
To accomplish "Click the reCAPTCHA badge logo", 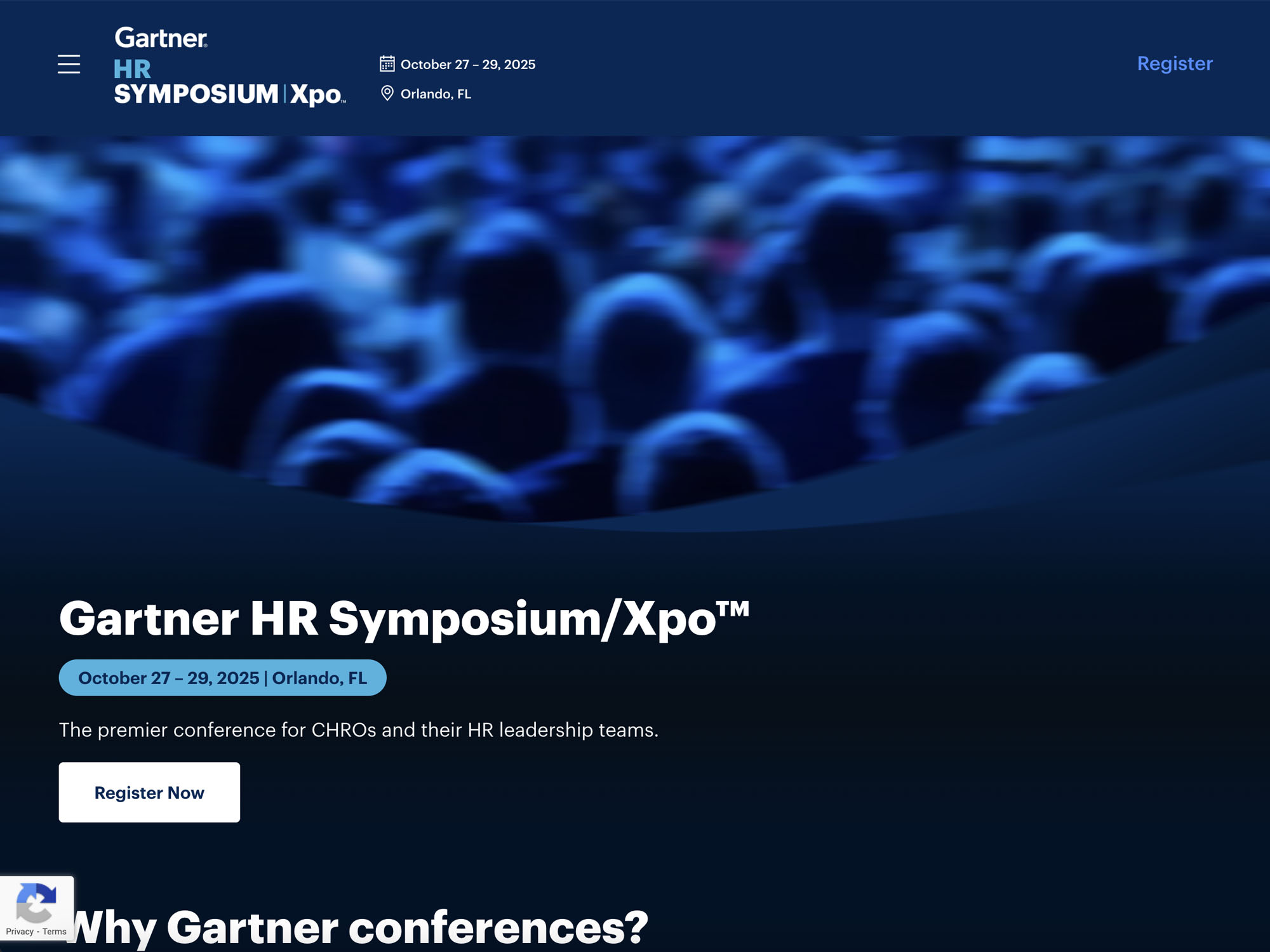I will [36, 902].
